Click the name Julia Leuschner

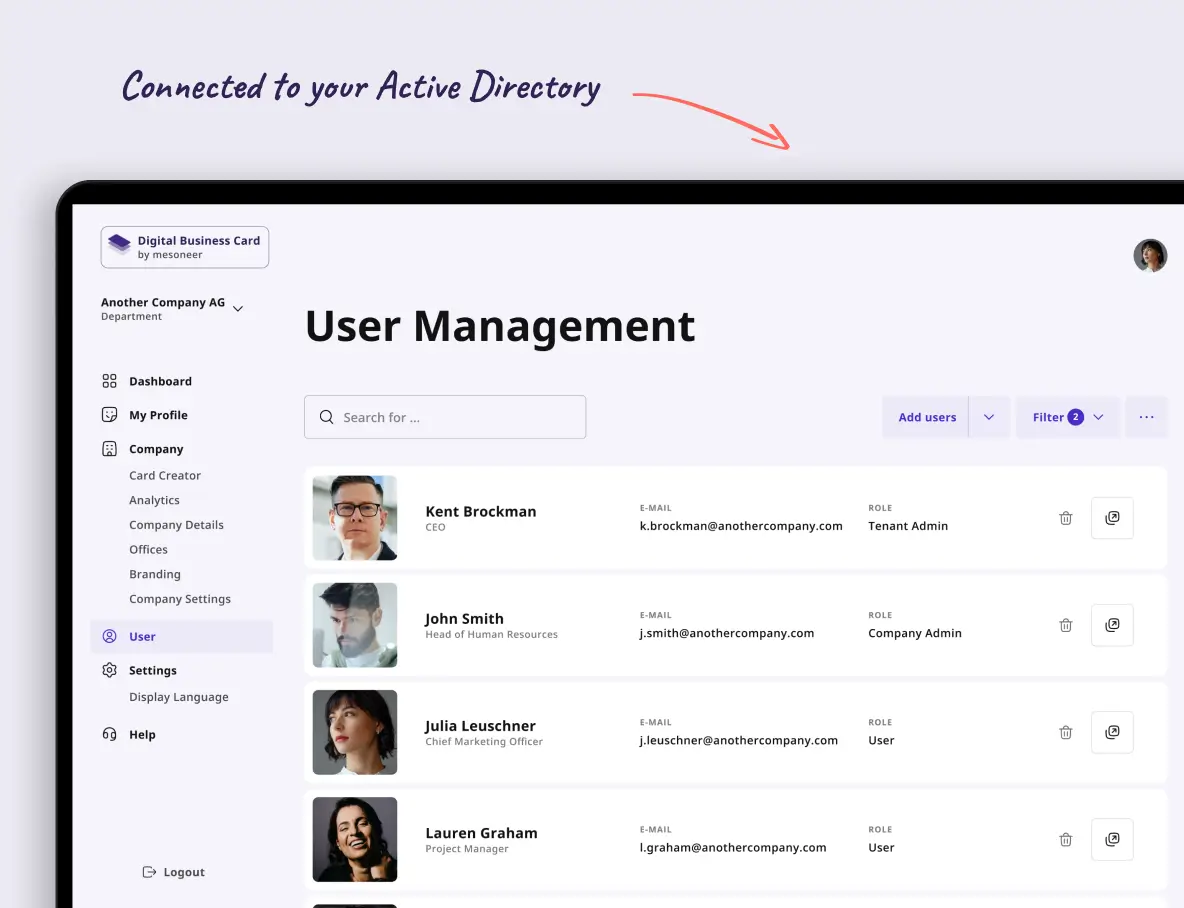(480, 726)
